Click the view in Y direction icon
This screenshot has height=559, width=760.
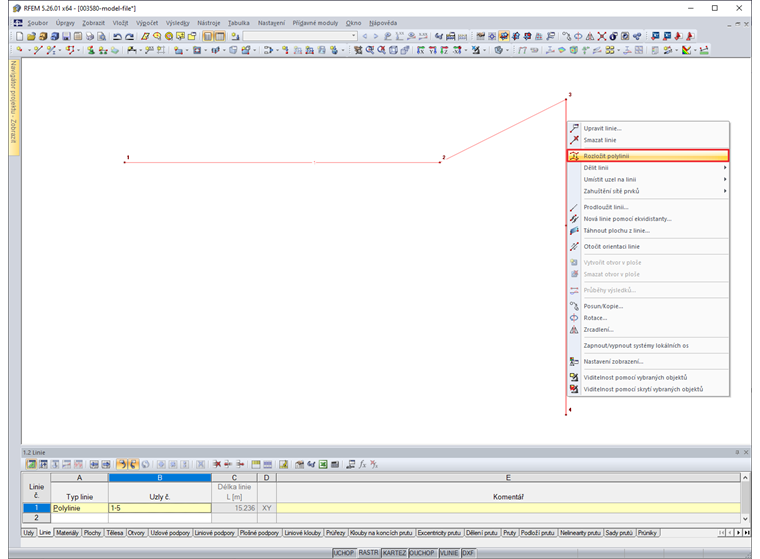pos(432,50)
